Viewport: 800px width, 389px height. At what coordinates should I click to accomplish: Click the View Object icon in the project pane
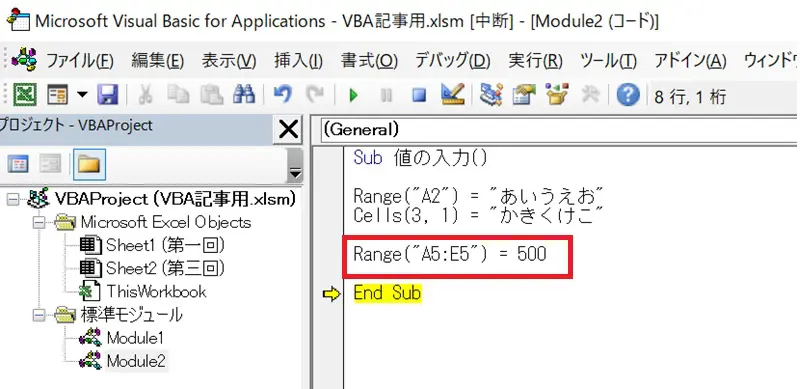click(51, 164)
